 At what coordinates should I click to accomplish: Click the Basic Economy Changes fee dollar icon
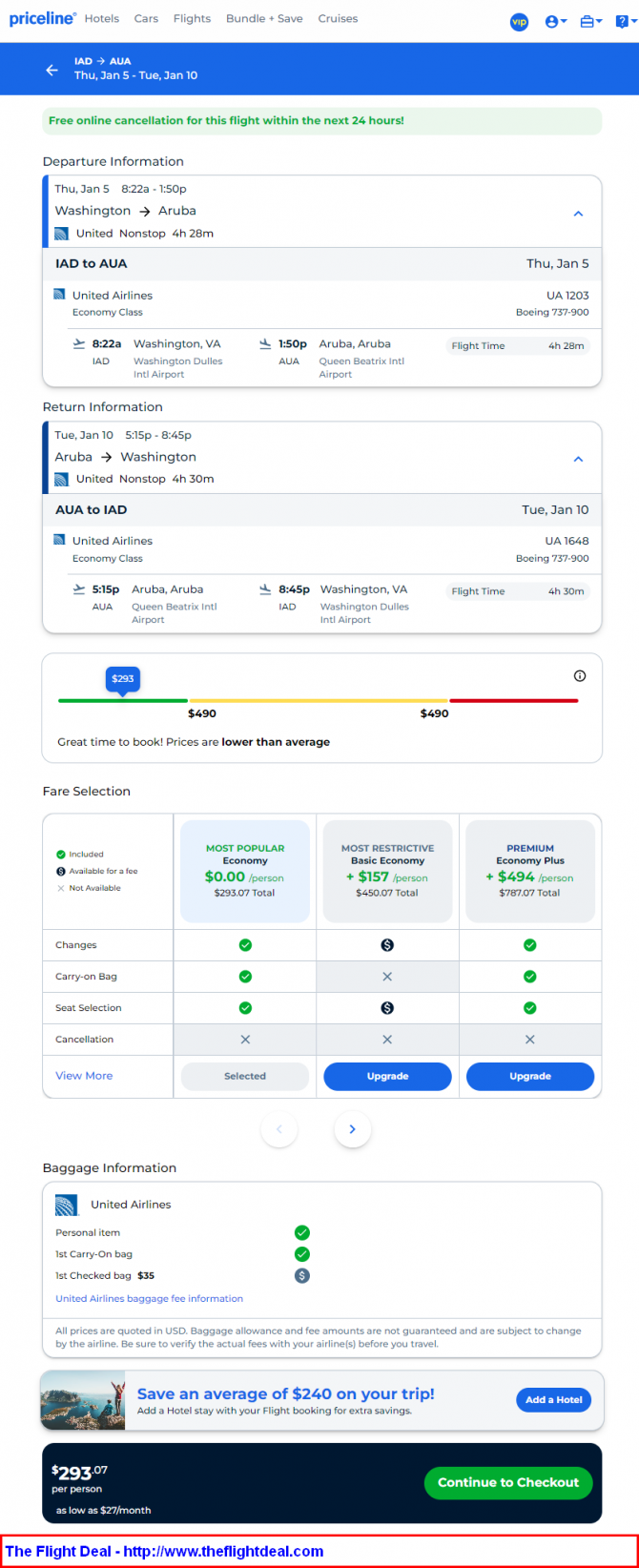pos(387,945)
